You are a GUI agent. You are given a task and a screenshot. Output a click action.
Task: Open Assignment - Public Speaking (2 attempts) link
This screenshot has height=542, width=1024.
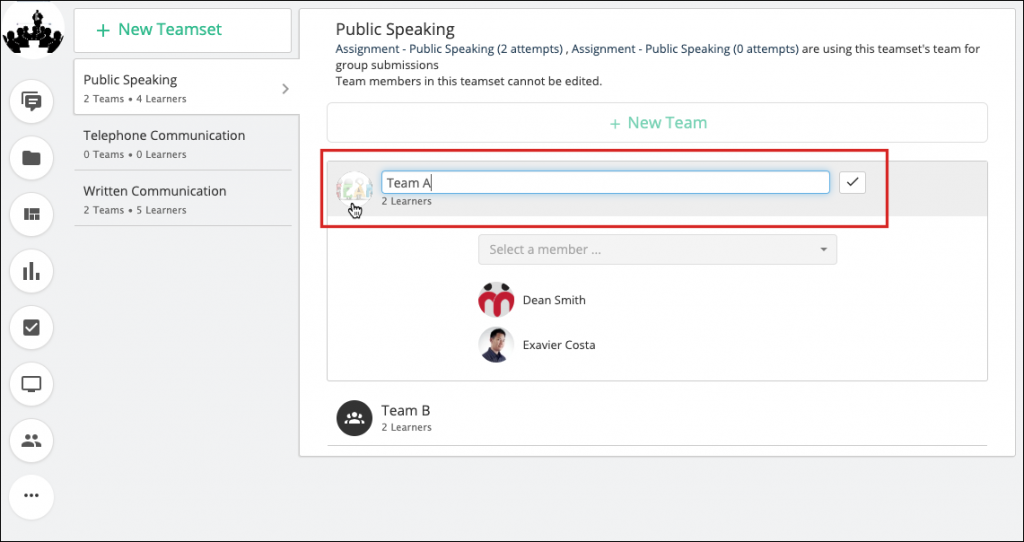pos(449,48)
